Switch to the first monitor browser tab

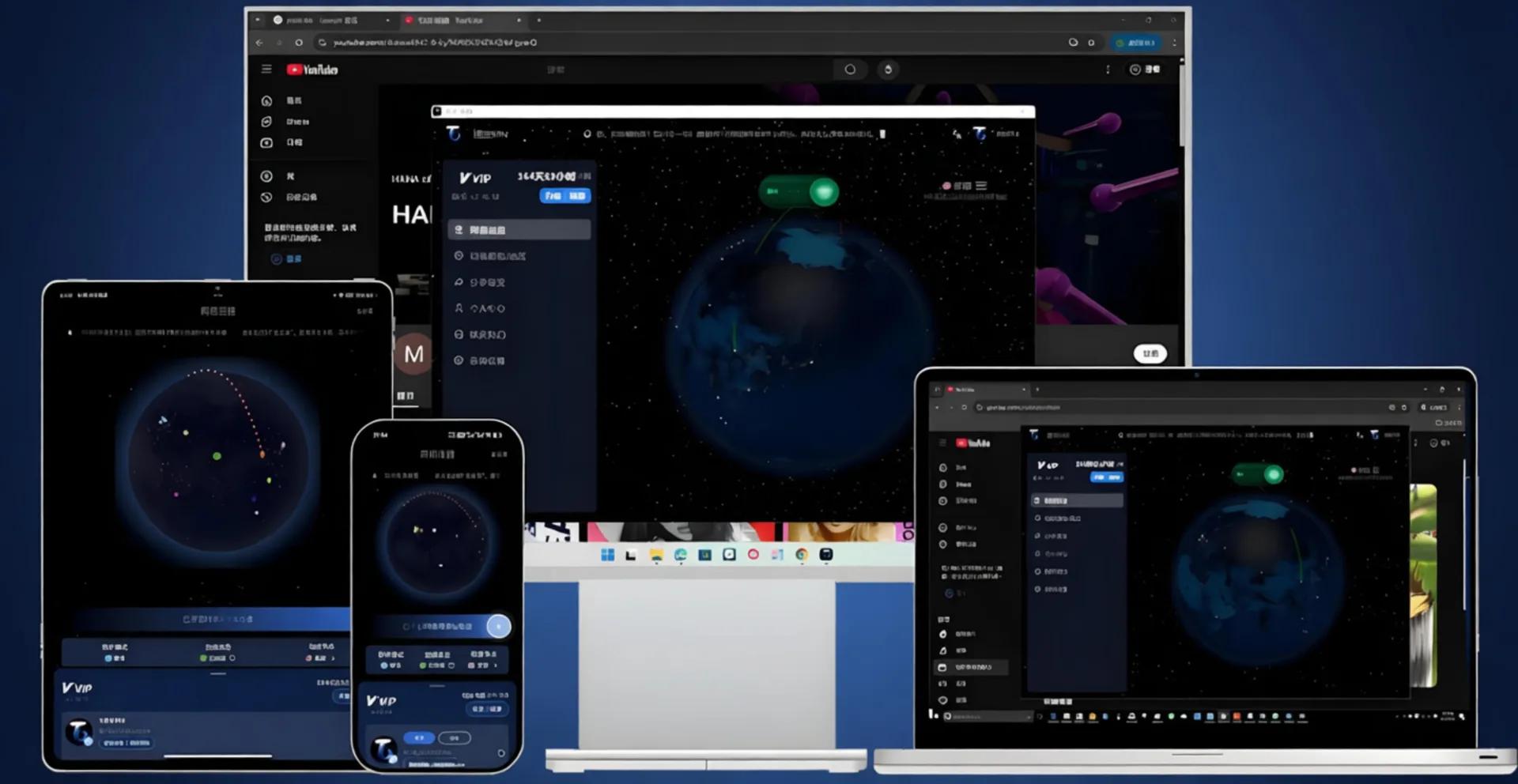(x=330, y=20)
